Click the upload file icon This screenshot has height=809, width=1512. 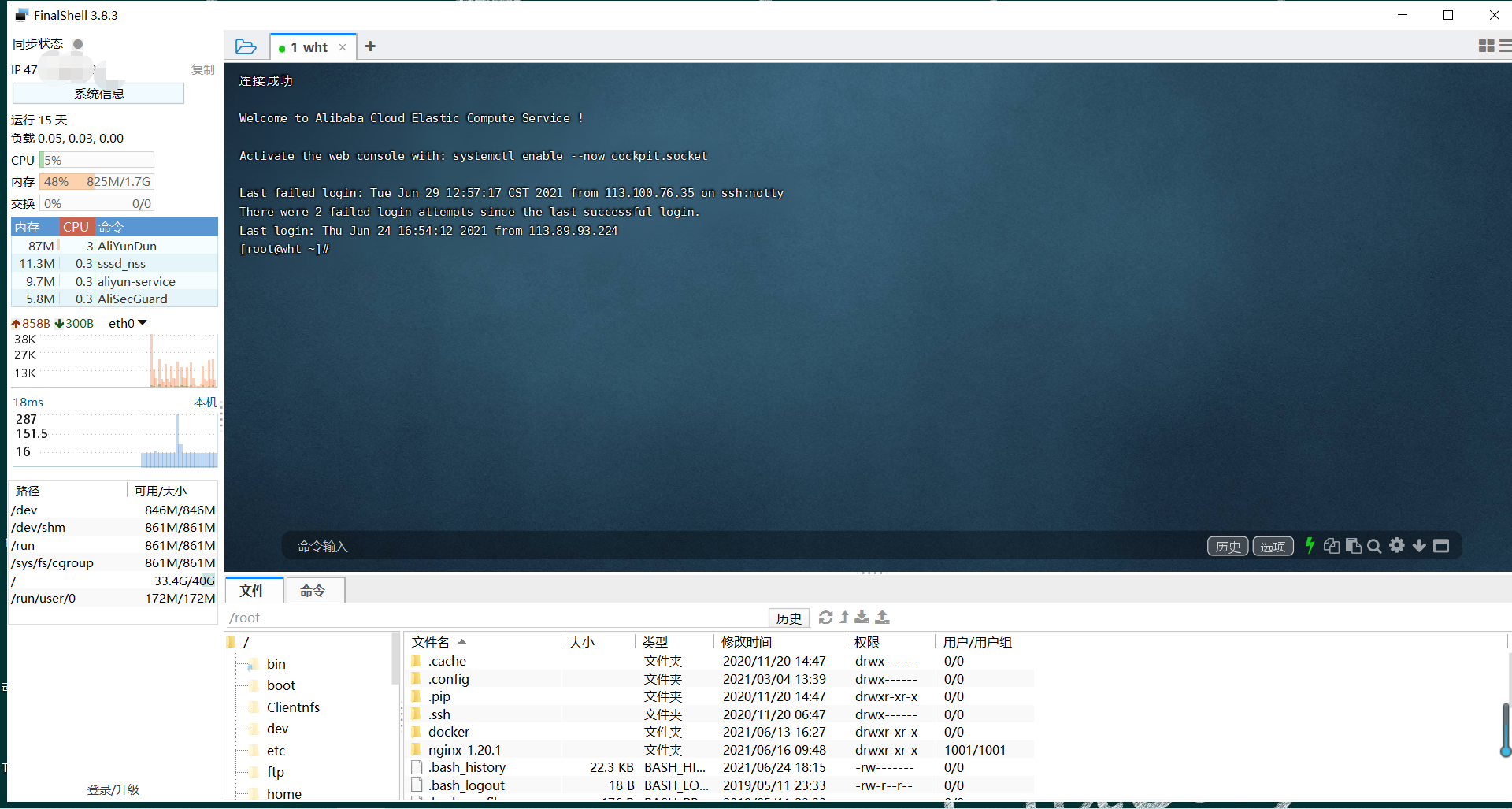[883, 617]
